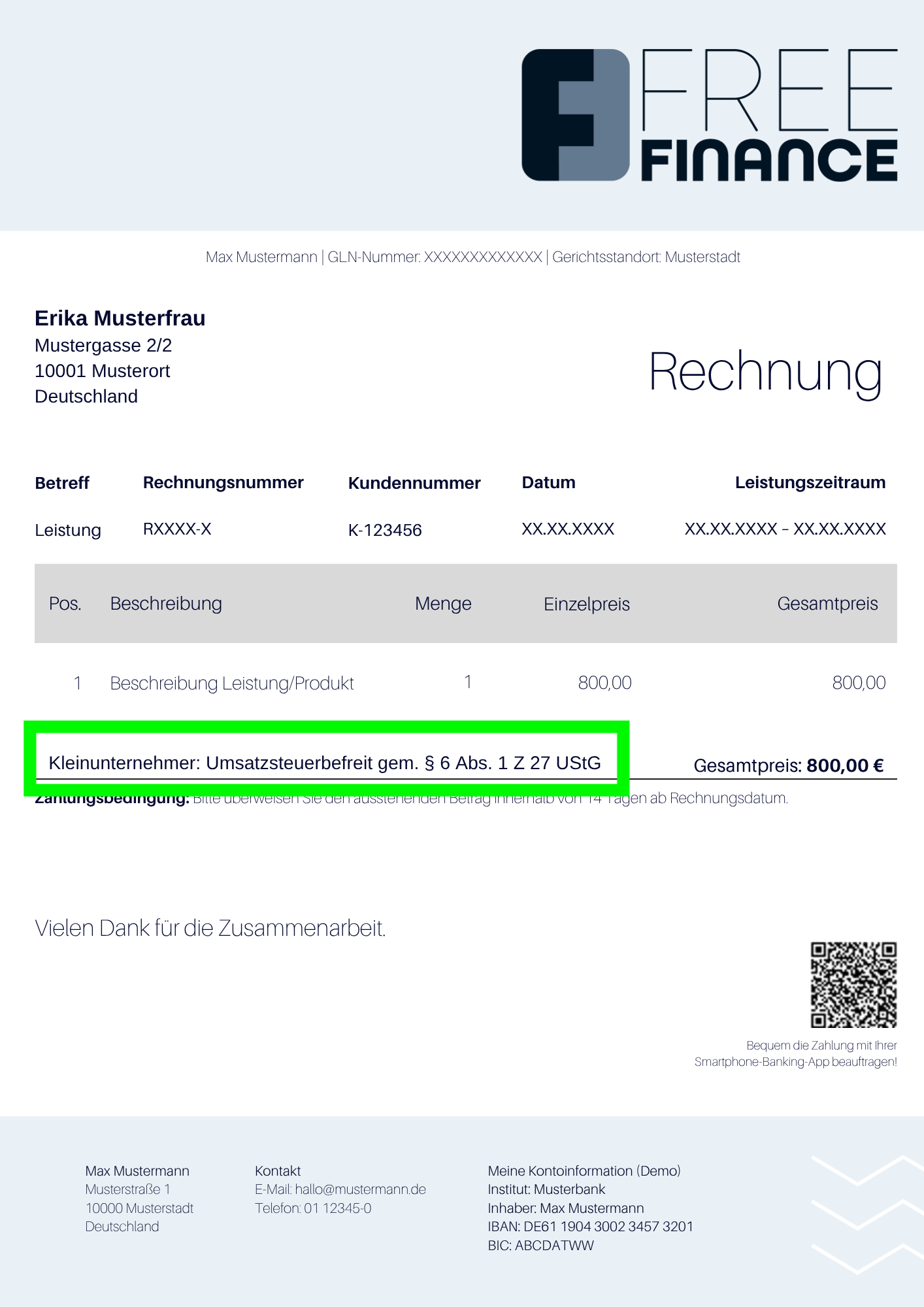Click the Einzelpreis column header

click(x=586, y=604)
